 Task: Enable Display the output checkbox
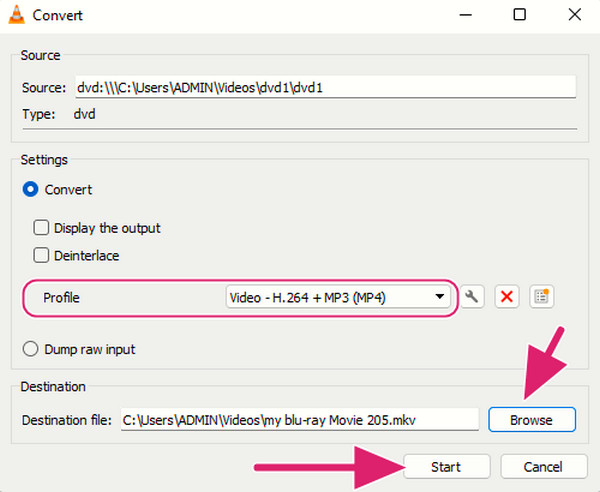pyautogui.click(x=41, y=228)
